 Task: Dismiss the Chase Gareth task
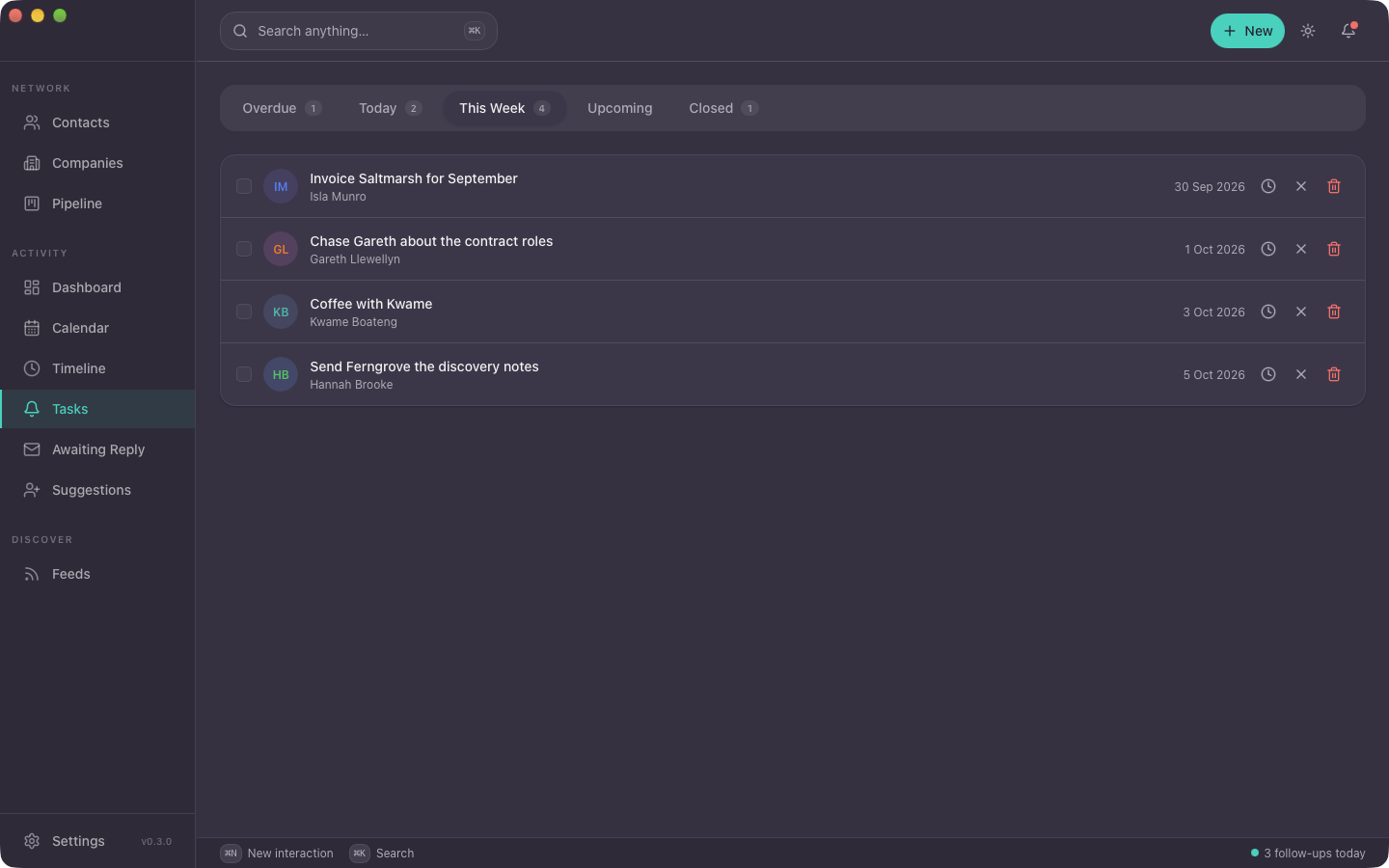click(x=1301, y=249)
